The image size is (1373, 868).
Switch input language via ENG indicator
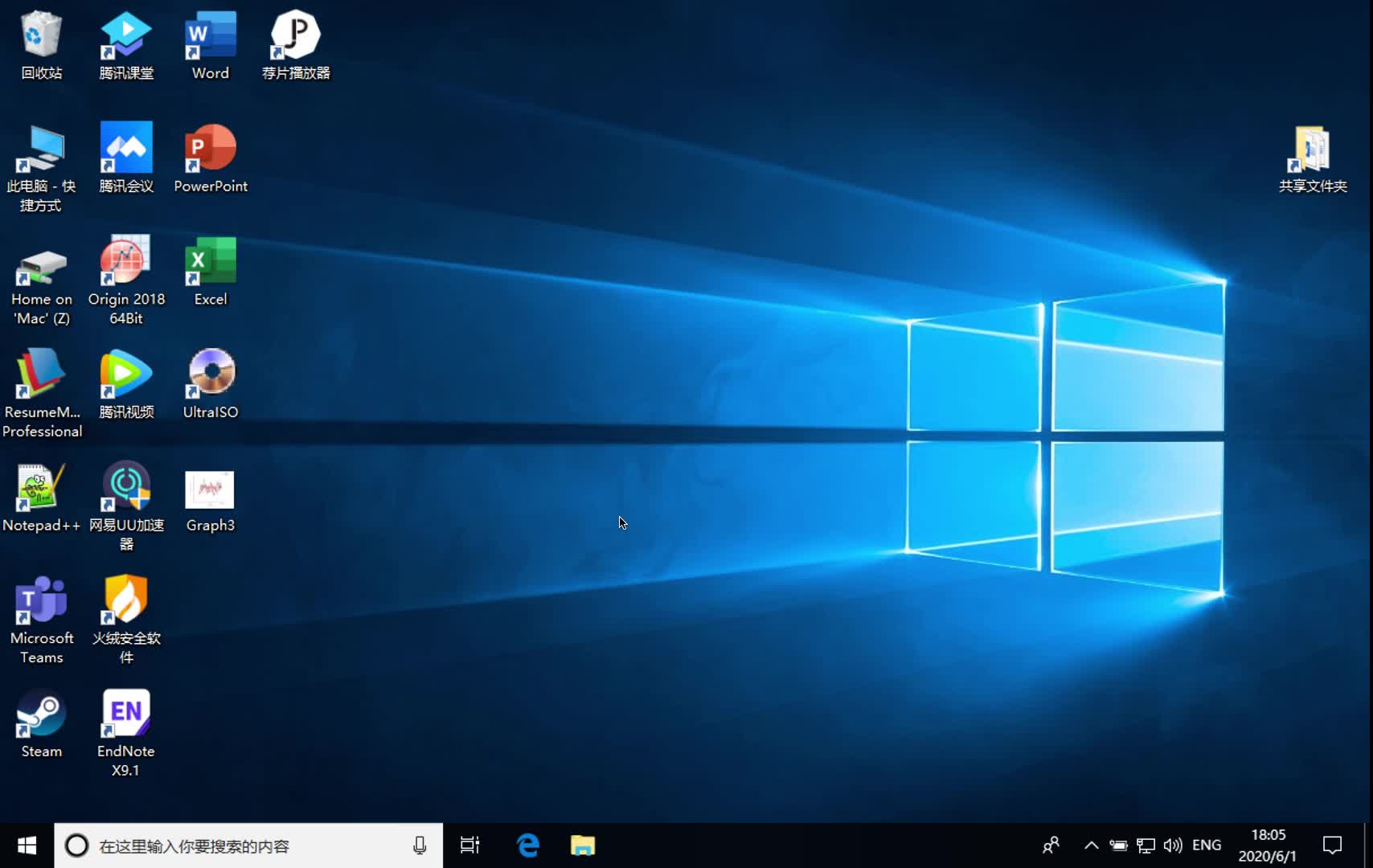tap(1207, 845)
